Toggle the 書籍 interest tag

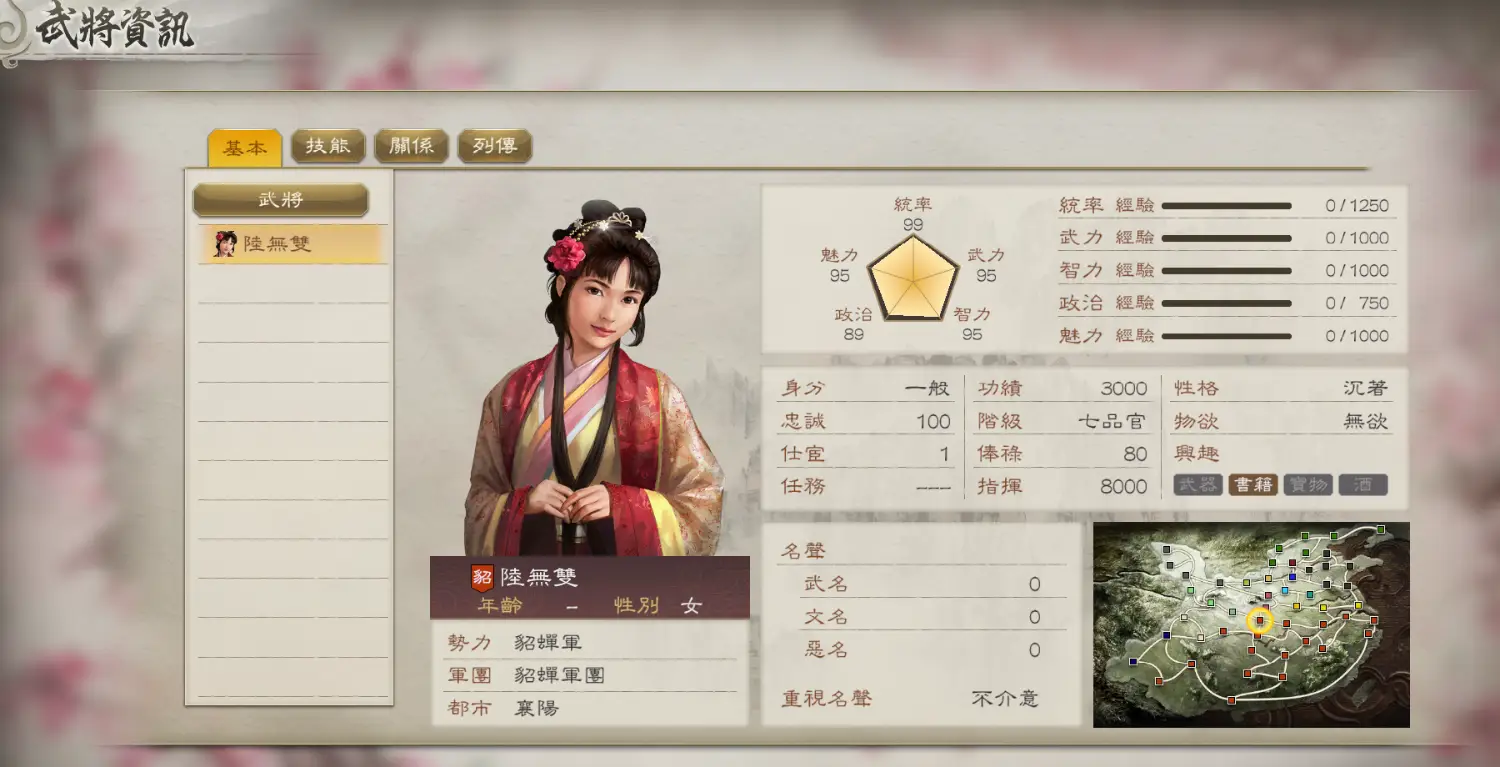[1253, 485]
